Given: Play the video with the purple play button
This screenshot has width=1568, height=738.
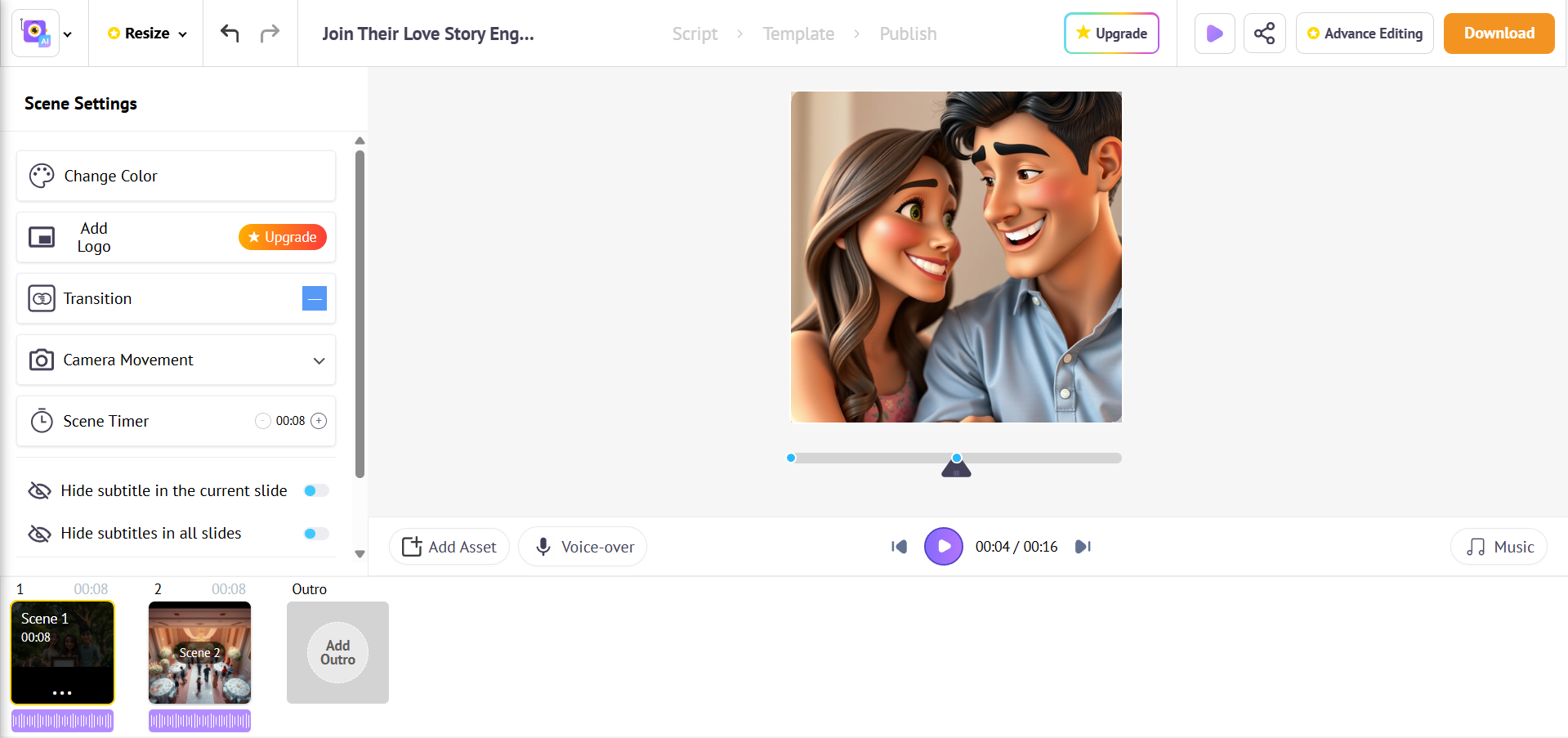Looking at the screenshot, I should click(x=943, y=547).
